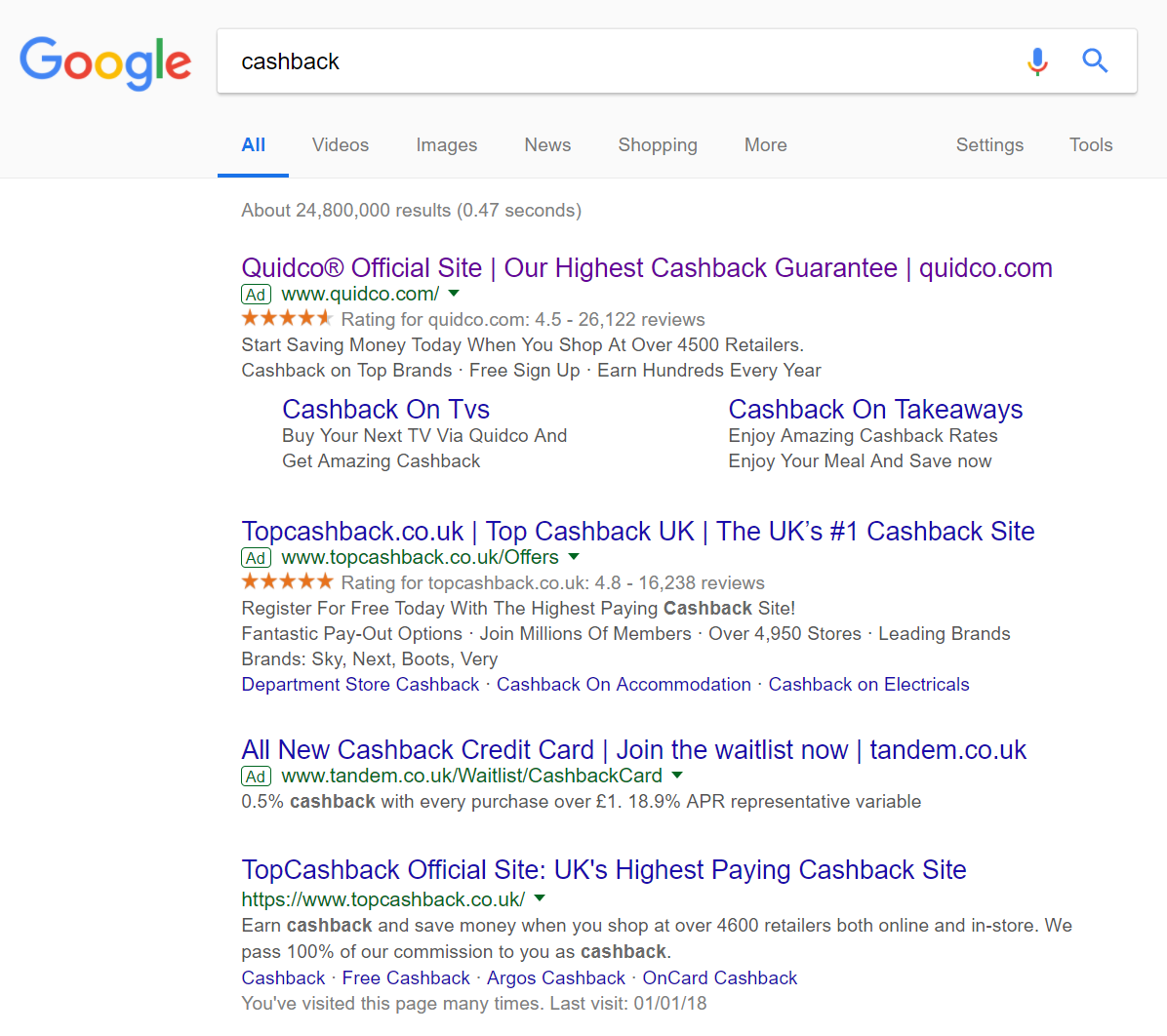Click 'About 24,800,000 results' text
Screen dimensions: 1167x1036
346,211
